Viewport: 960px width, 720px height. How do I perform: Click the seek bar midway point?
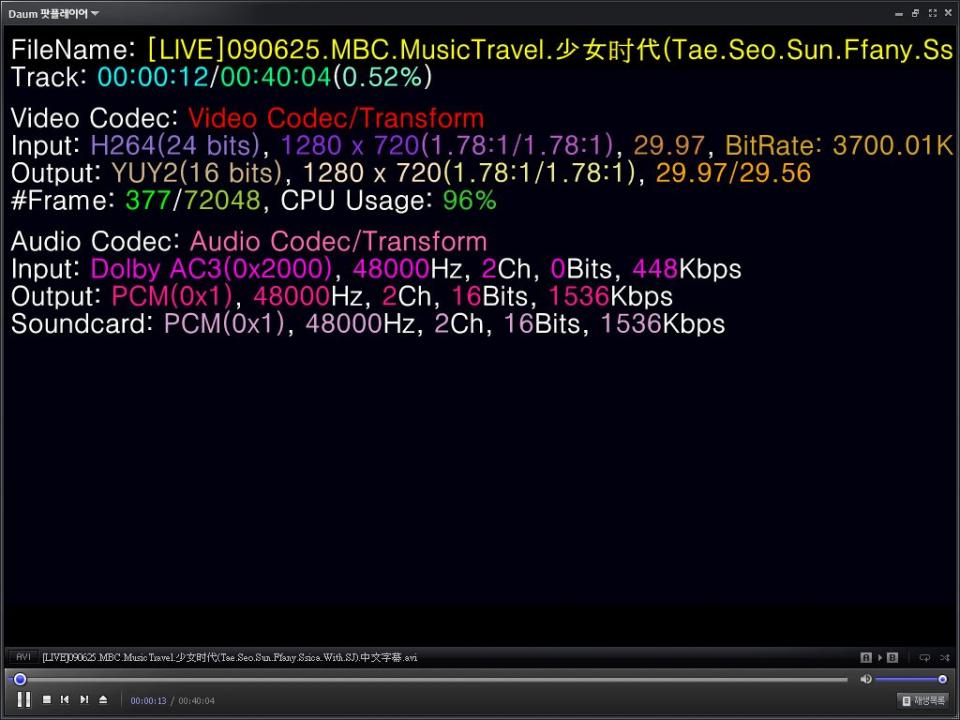[432, 679]
